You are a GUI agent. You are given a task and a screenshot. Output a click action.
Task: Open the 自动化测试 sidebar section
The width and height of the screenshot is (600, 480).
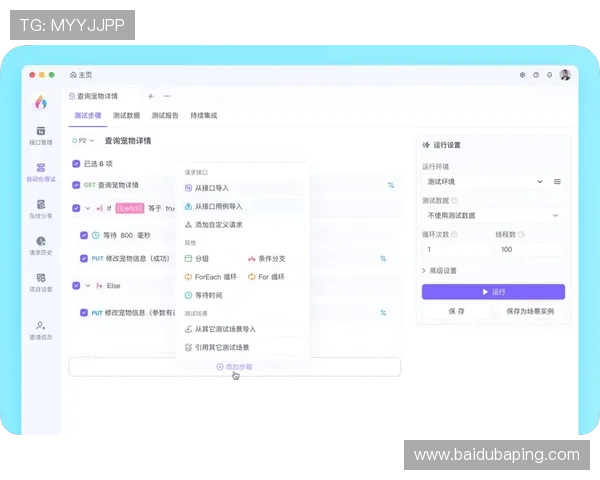click(x=41, y=172)
